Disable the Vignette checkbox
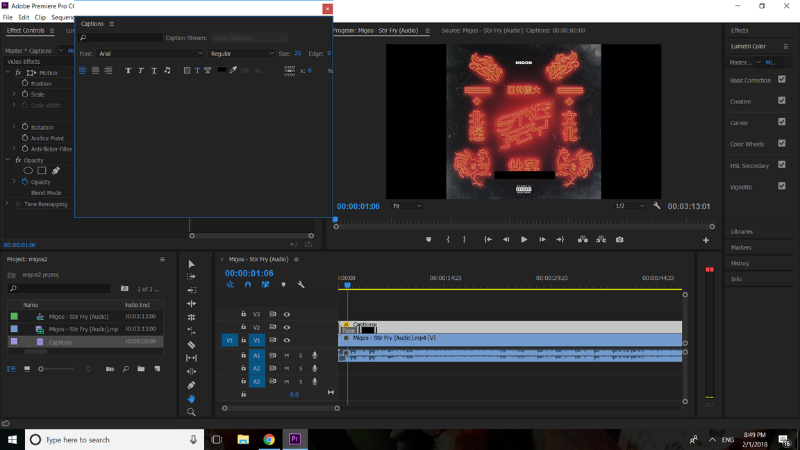Screen dimensions: 800x450 tap(781, 187)
